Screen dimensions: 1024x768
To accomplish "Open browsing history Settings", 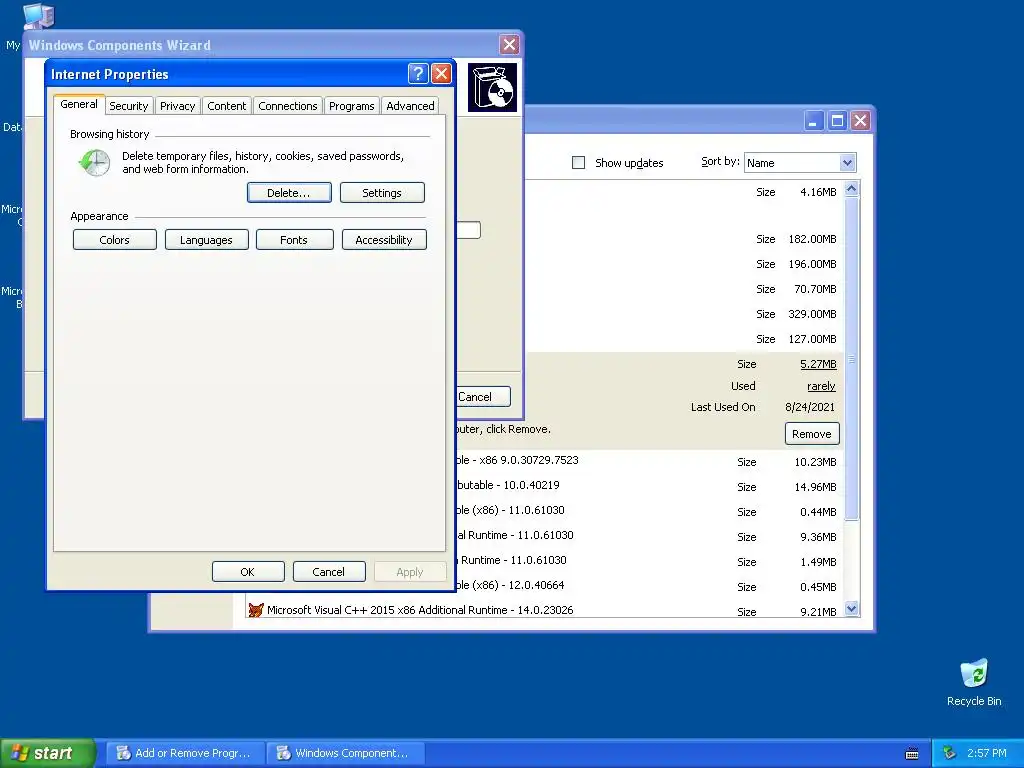I will tap(382, 193).
